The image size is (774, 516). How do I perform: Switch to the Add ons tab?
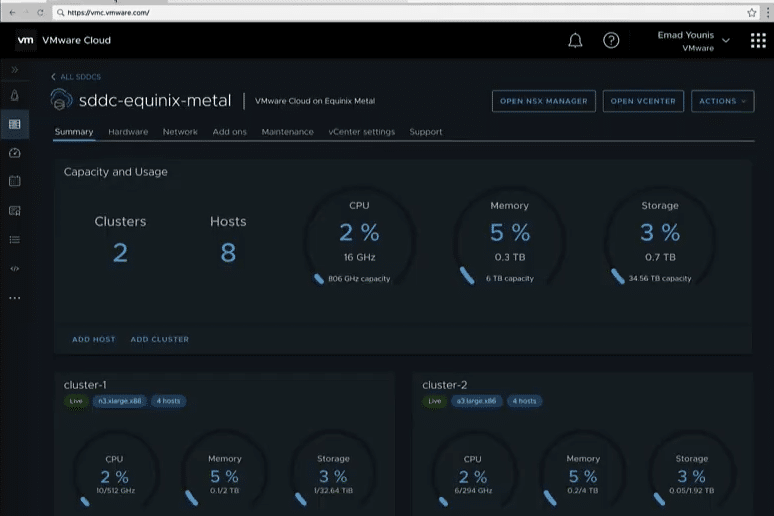pyautogui.click(x=230, y=132)
